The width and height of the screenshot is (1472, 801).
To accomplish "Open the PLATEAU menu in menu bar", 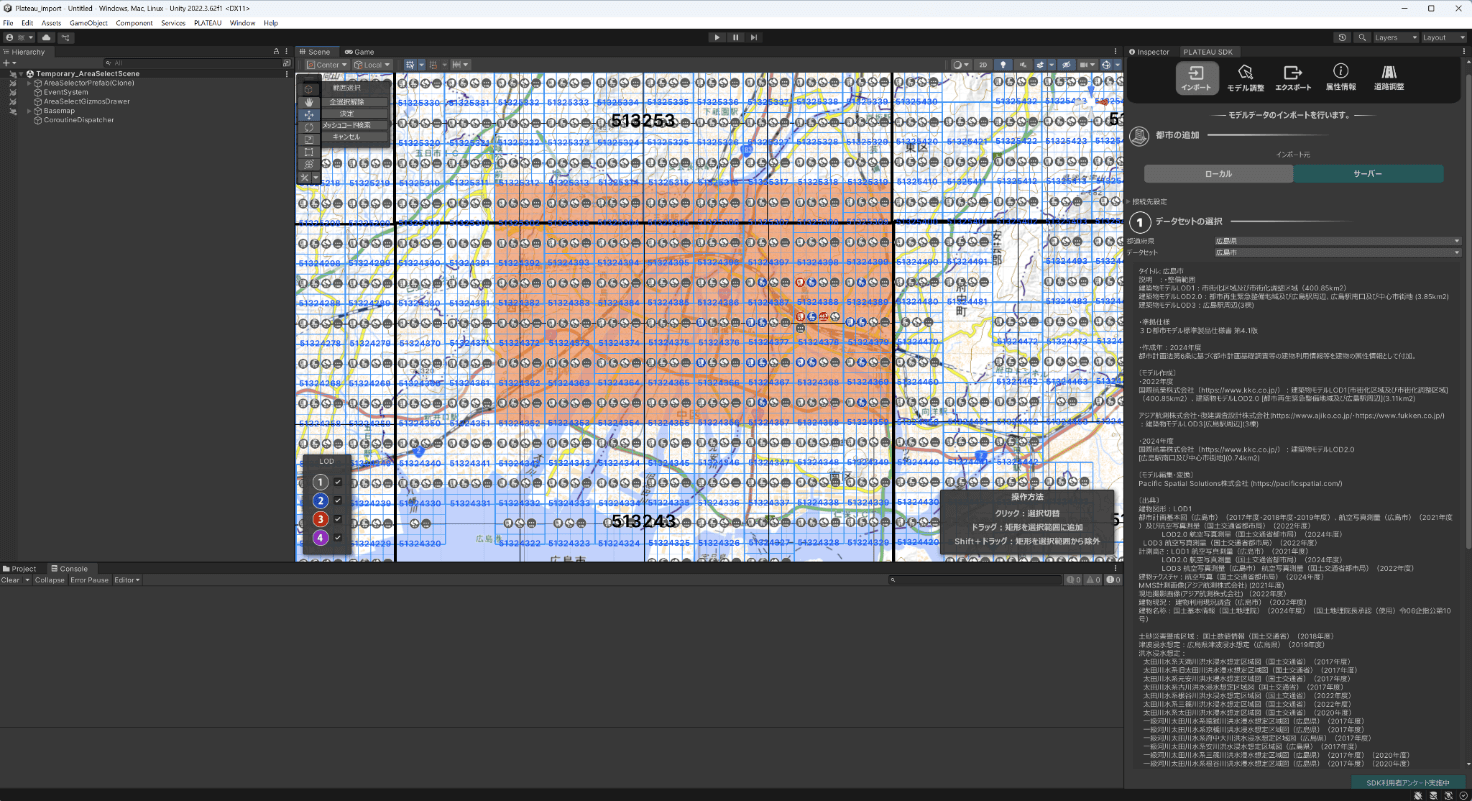I will point(207,22).
